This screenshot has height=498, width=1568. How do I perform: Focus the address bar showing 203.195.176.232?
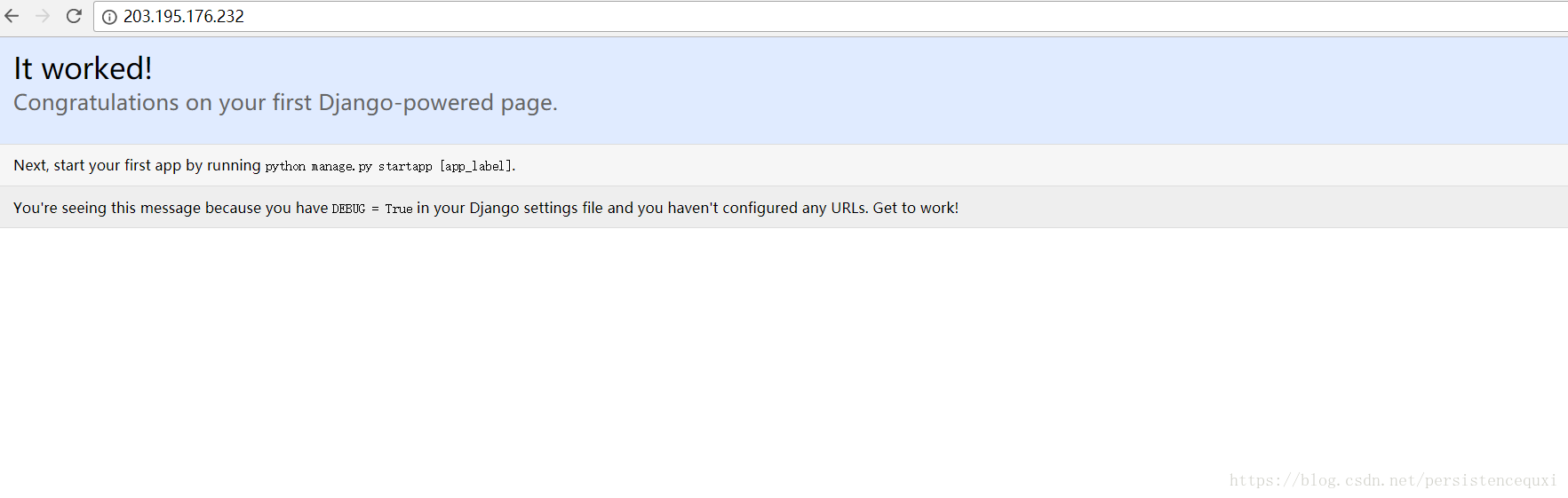click(x=831, y=17)
